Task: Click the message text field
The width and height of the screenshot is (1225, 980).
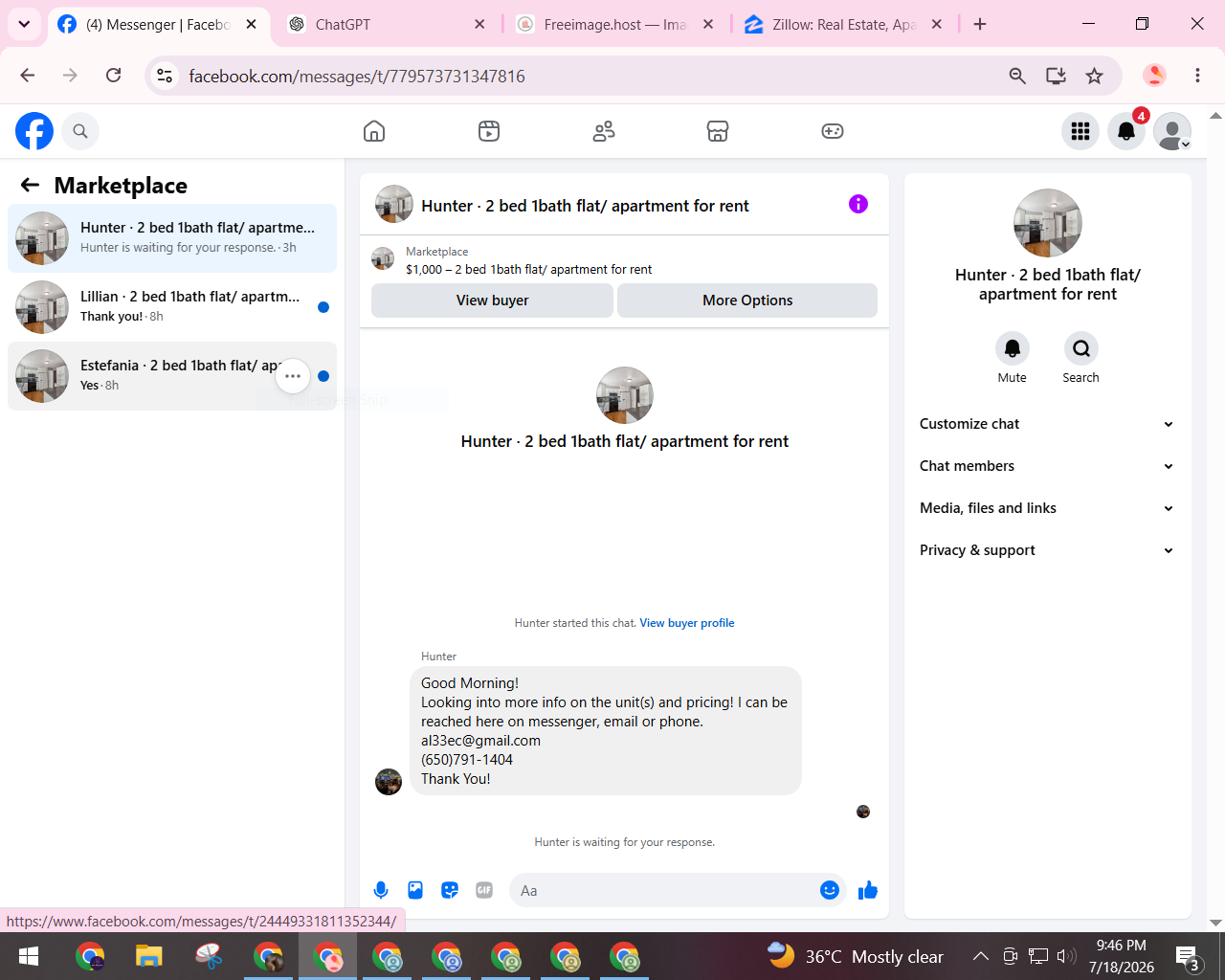Action: [x=665, y=890]
